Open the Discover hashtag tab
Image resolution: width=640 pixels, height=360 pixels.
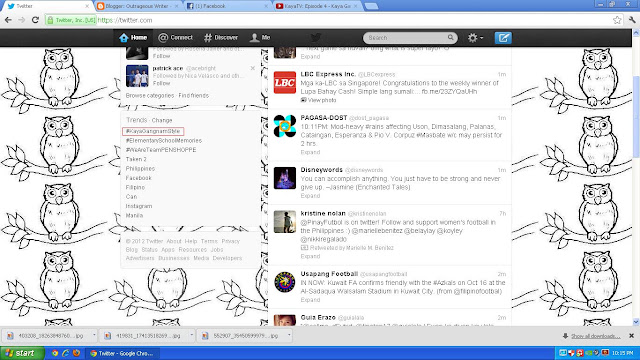[x=221, y=38]
